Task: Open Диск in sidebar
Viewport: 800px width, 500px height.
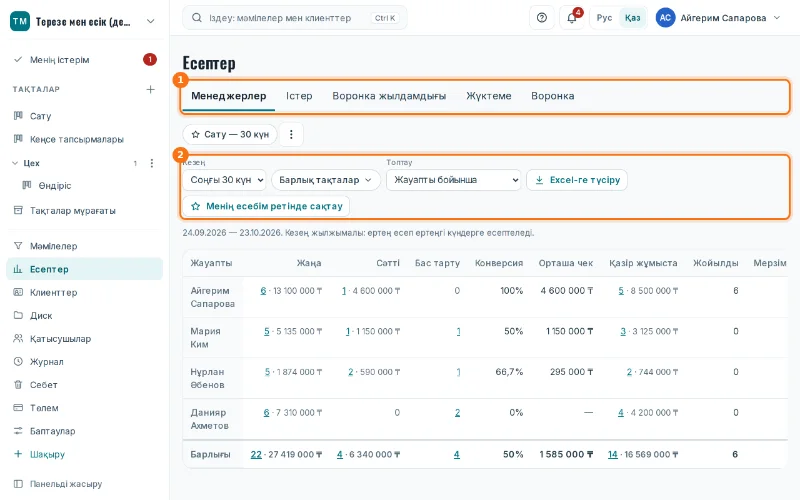Action: 84,315
